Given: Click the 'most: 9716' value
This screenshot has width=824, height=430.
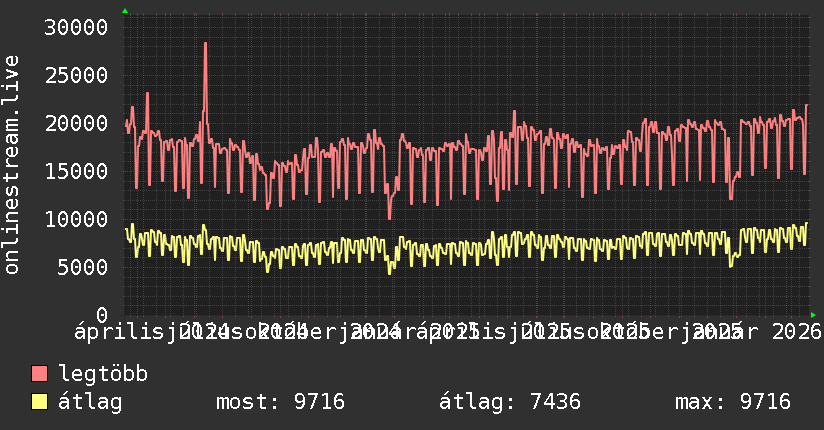Looking at the screenshot, I should coord(280,402).
